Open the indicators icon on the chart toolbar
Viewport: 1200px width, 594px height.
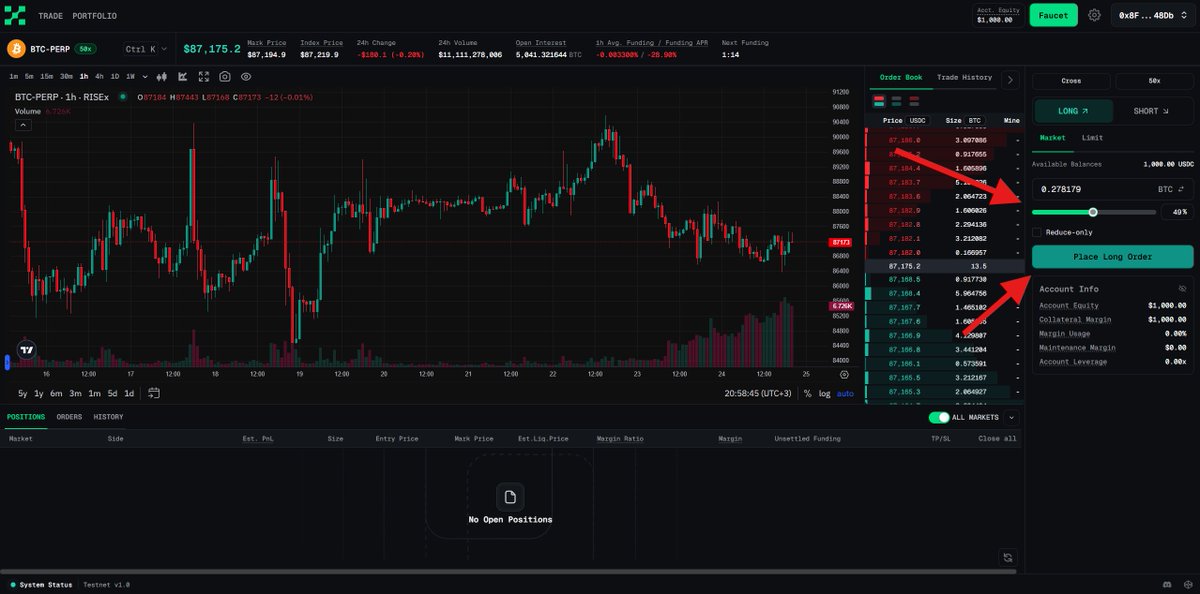(182, 77)
